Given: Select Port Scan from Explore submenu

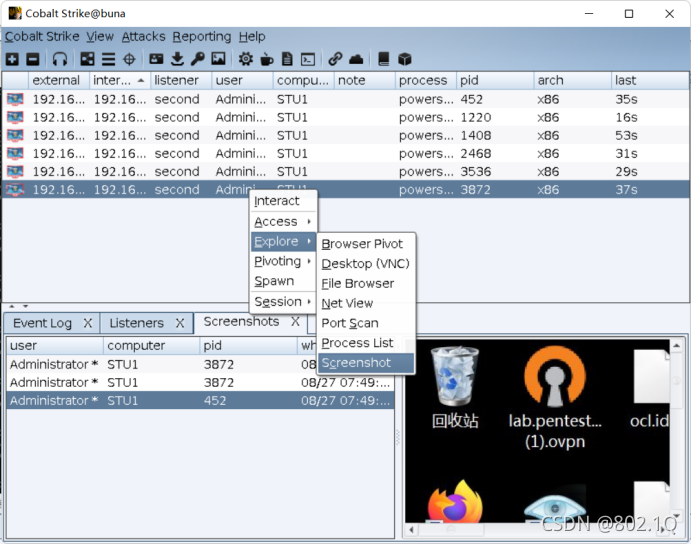Looking at the screenshot, I should 366,323.
